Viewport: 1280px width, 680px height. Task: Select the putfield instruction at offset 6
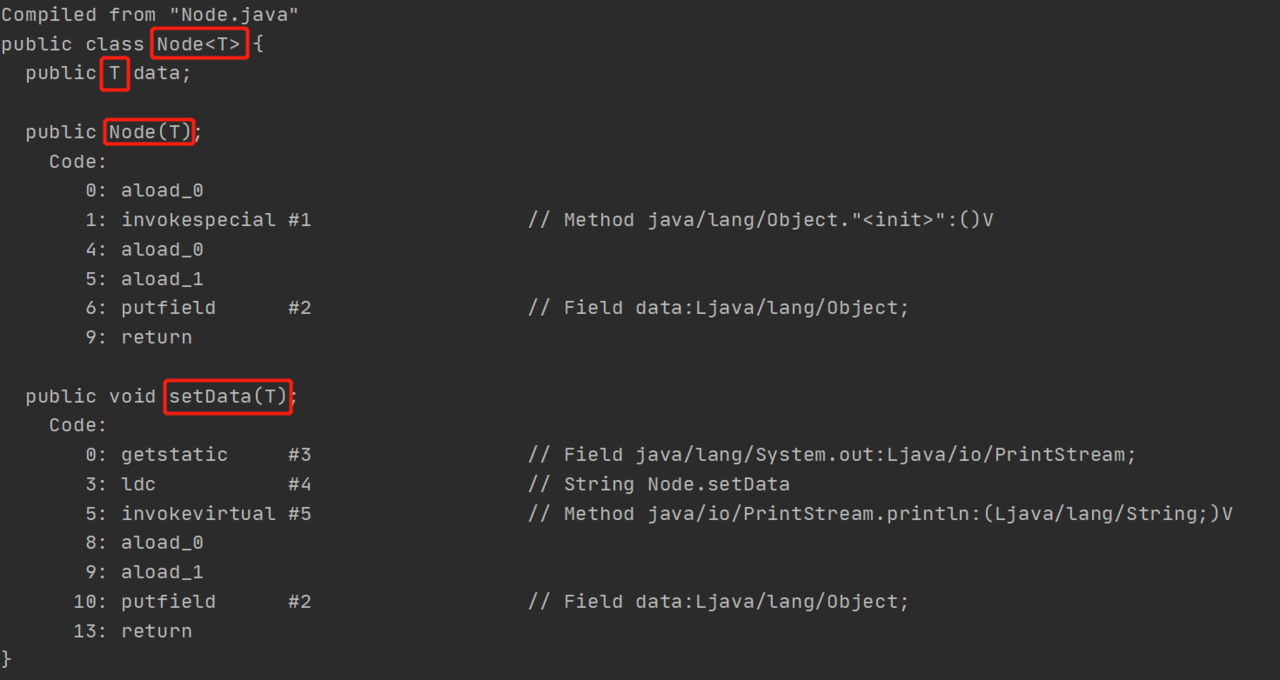click(x=168, y=308)
